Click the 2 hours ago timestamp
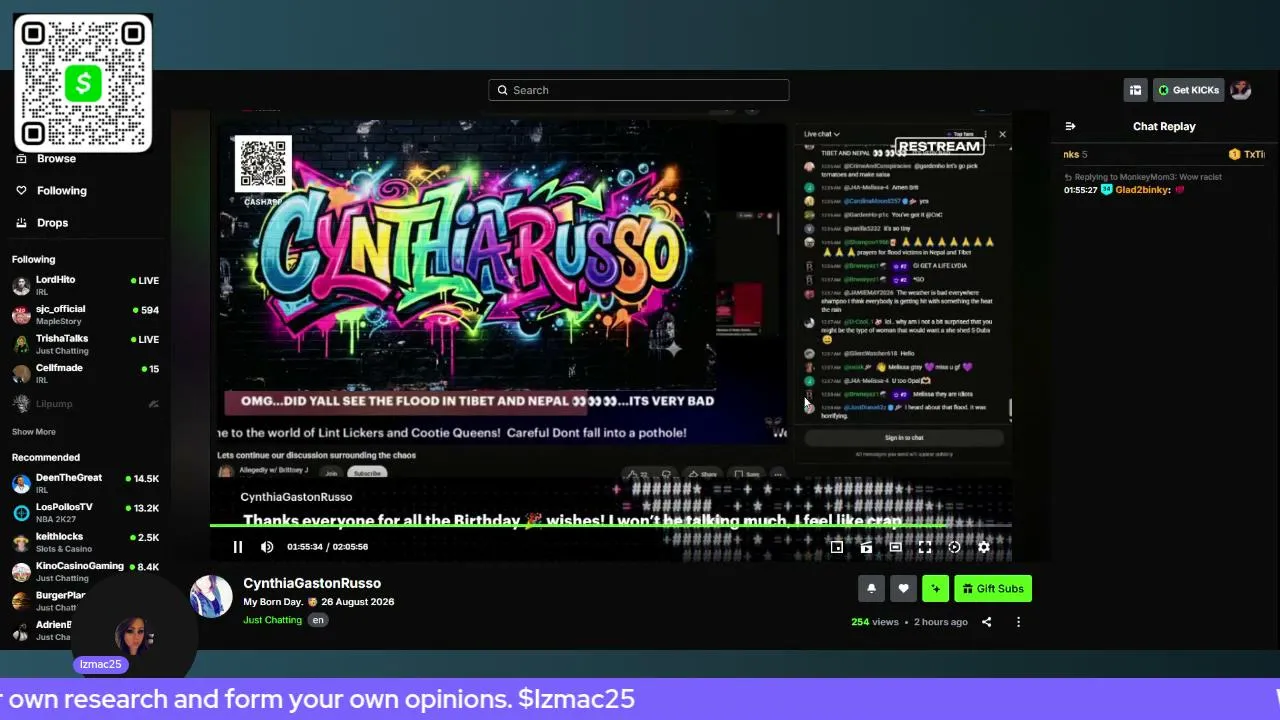This screenshot has height=720, width=1280. pos(941,622)
